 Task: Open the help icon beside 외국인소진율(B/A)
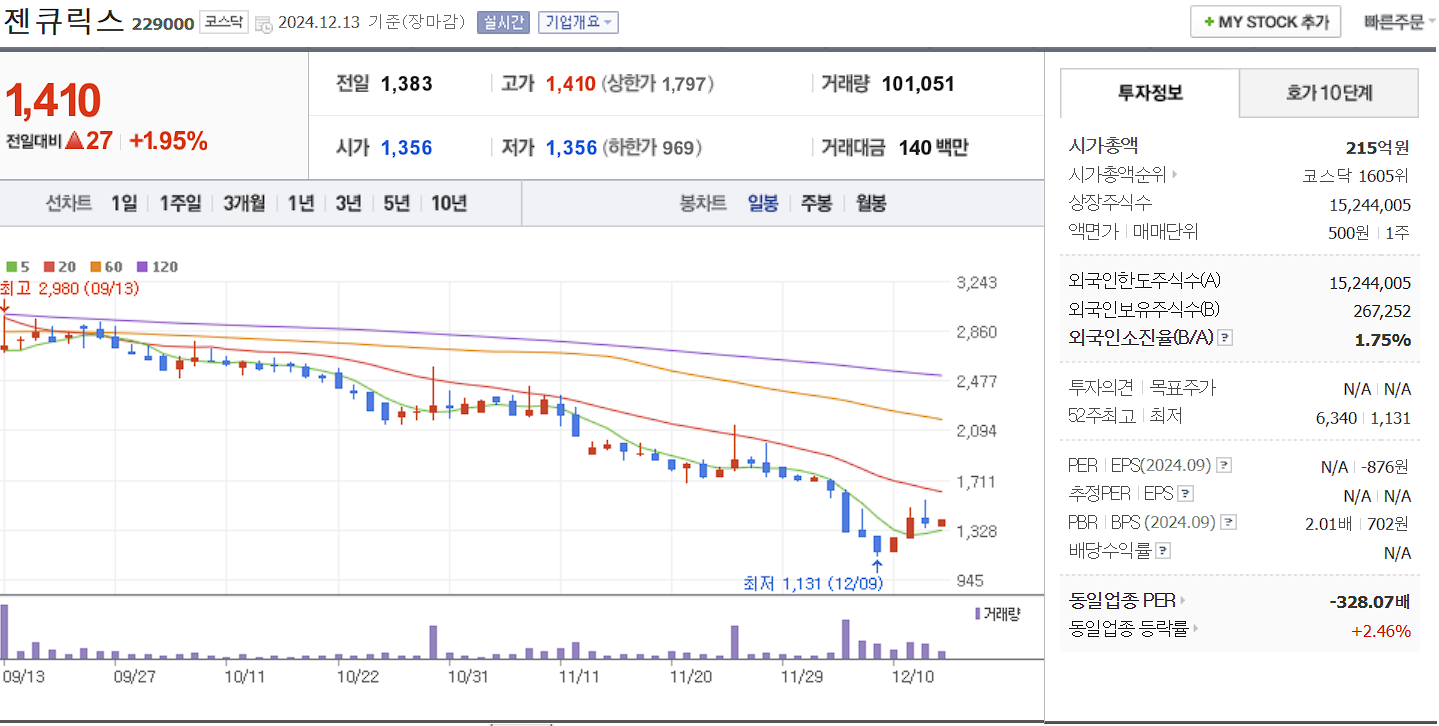tap(1224, 340)
